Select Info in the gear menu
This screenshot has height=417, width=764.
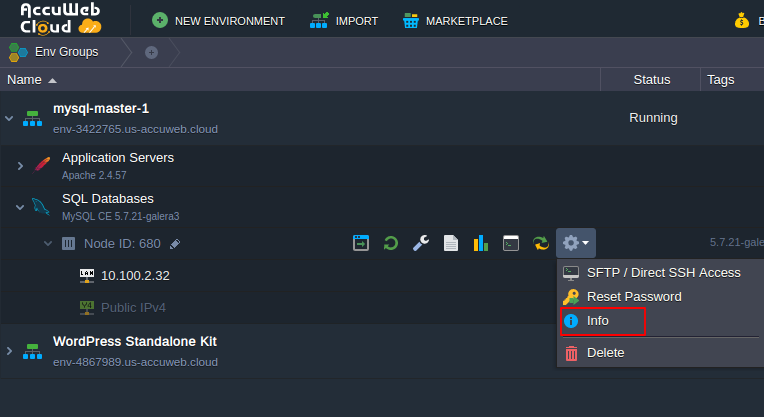[x=598, y=321]
